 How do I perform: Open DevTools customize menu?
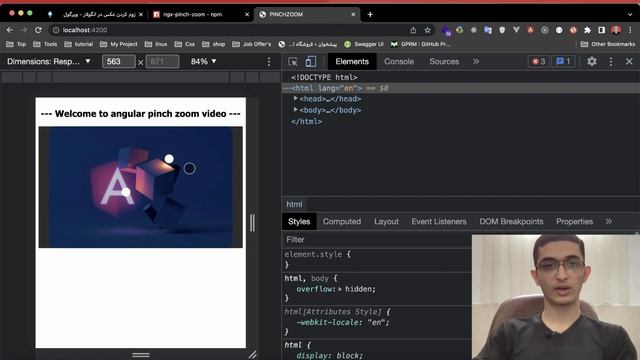[x=611, y=62]
